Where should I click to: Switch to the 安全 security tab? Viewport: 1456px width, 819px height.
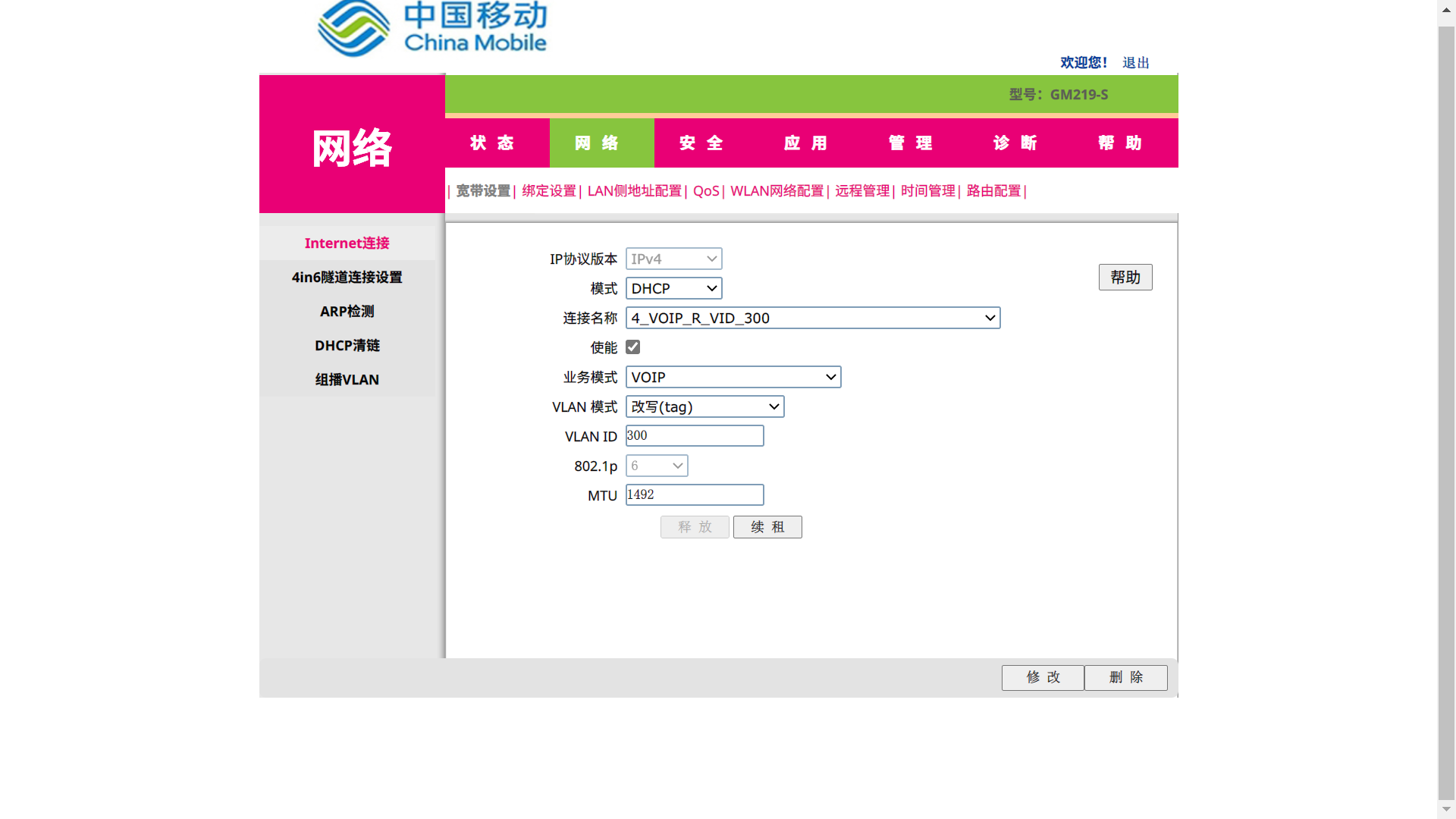(701, 143)
